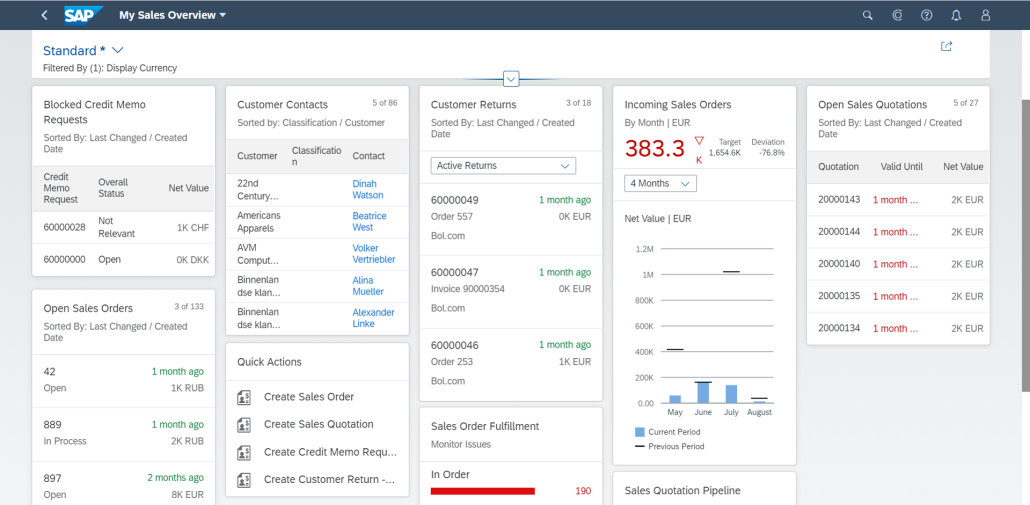The image size is (1030, 505).
Task: Open the Volker Vertriebler contact link
Action: pyautogui.click(x=374, y=253)
